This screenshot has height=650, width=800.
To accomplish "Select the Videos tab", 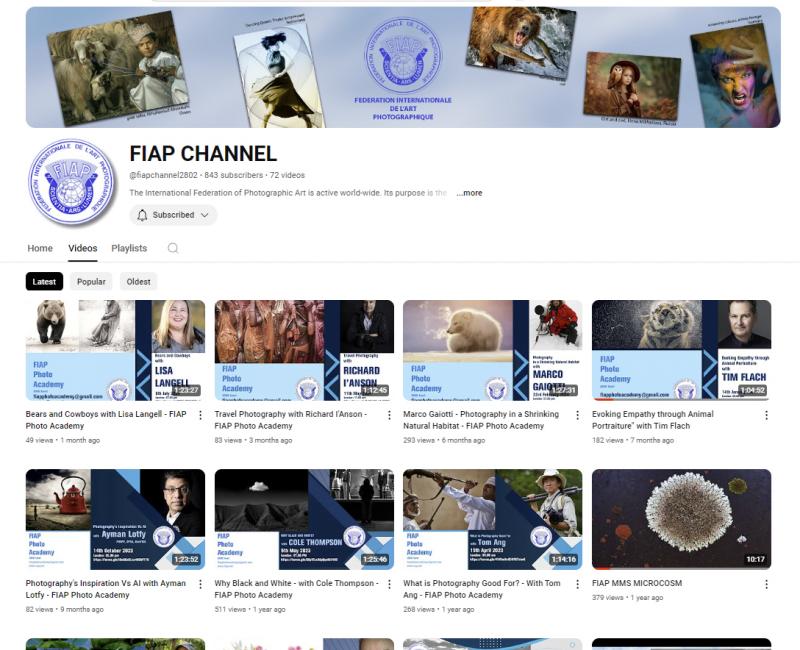I will pos(83,248).
